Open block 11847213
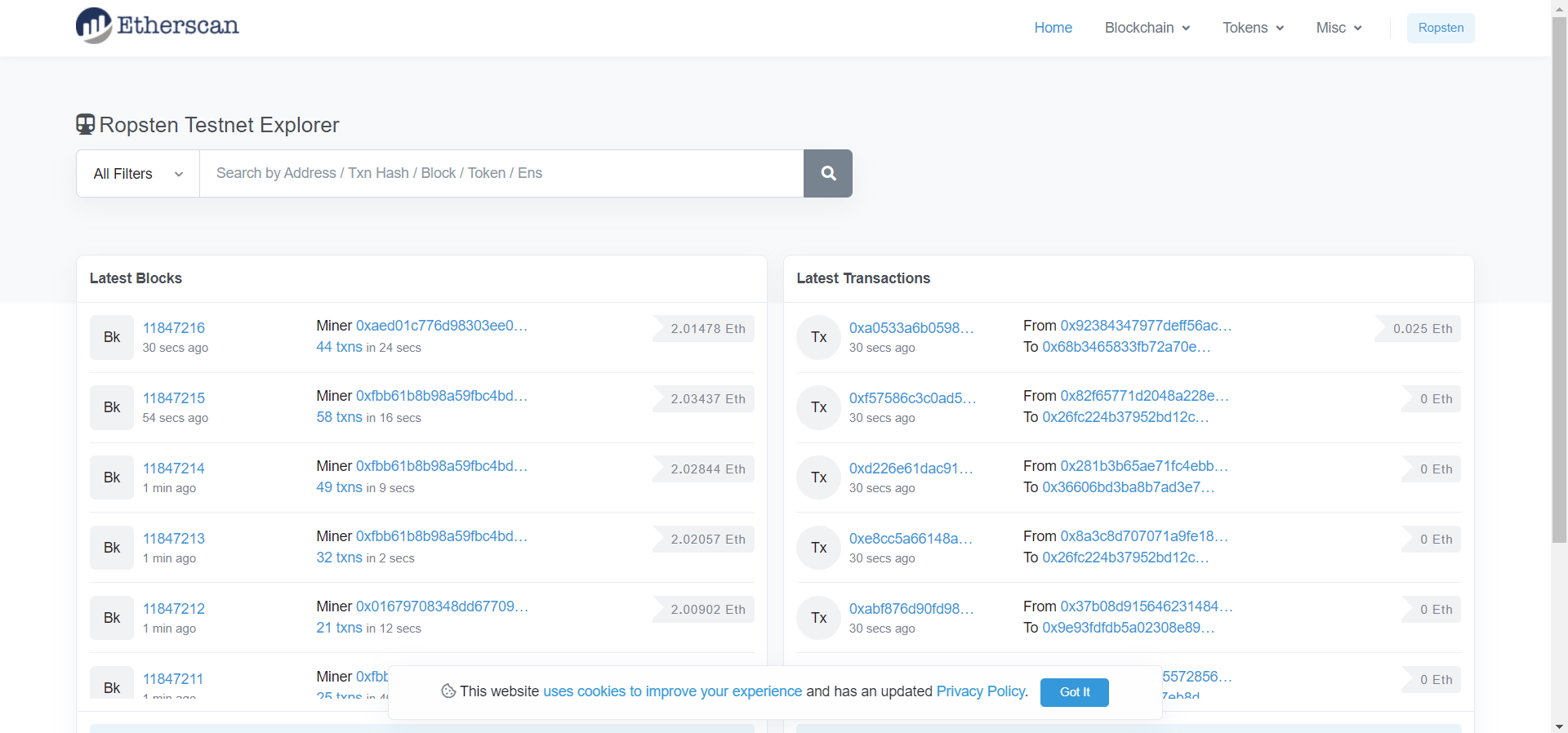Screen dimensions: 1568x733 click(x=174, y=539)
